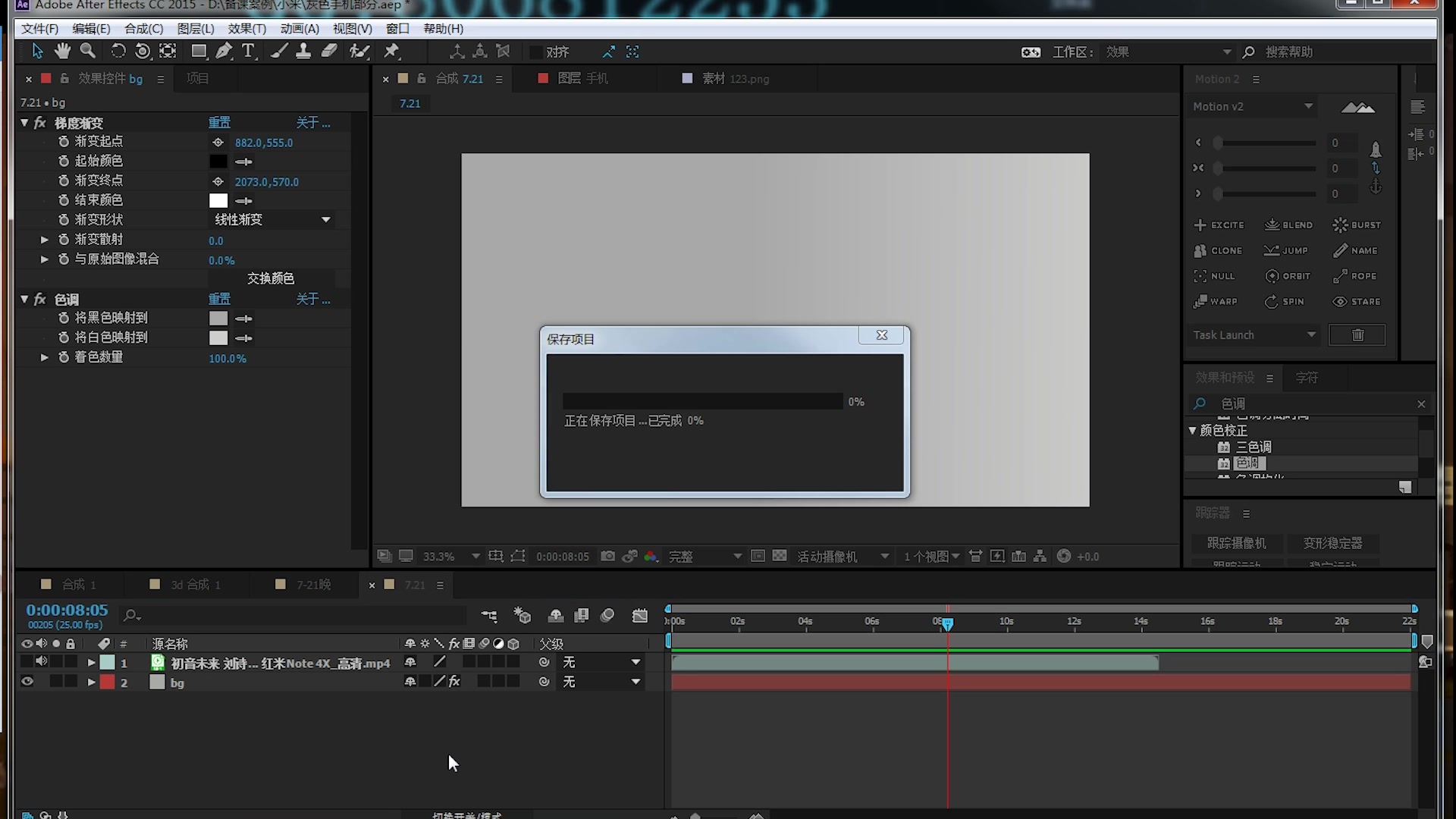Screen dimensions: 1456x819
Task: Switch to the 字符 panel tab
Action: pyautogui.click(x=1307, y=378)
